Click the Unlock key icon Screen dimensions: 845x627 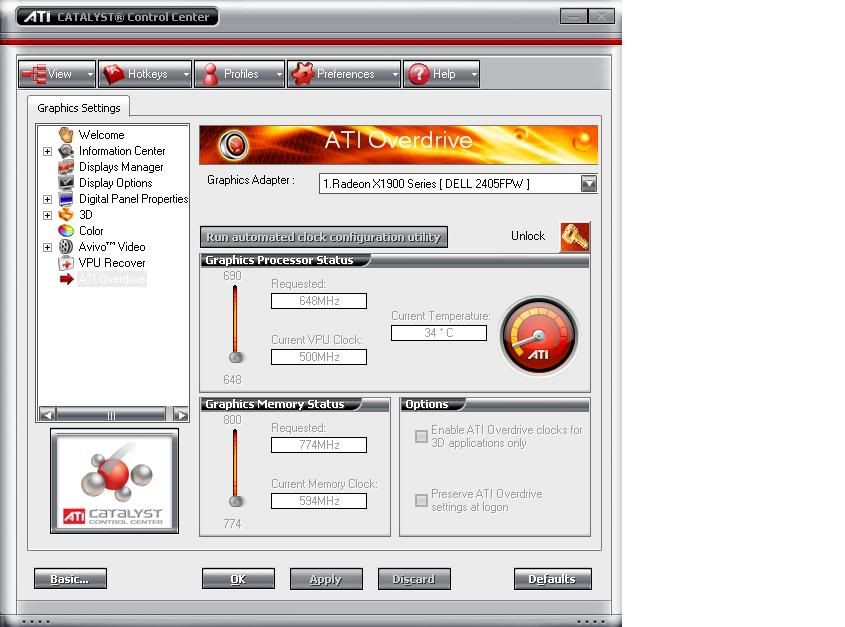click(x=575, y=237)
